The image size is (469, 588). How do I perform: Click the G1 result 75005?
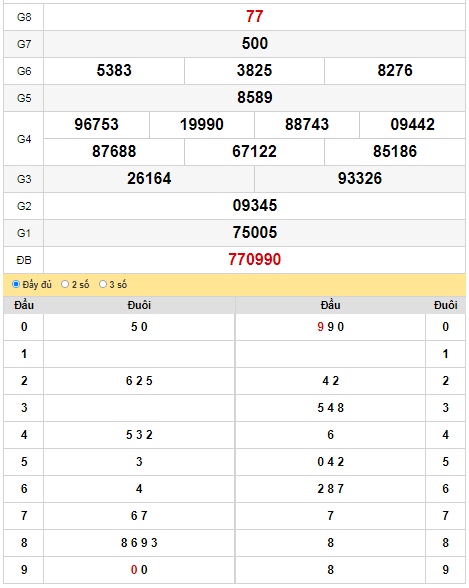tap(255, 232)
